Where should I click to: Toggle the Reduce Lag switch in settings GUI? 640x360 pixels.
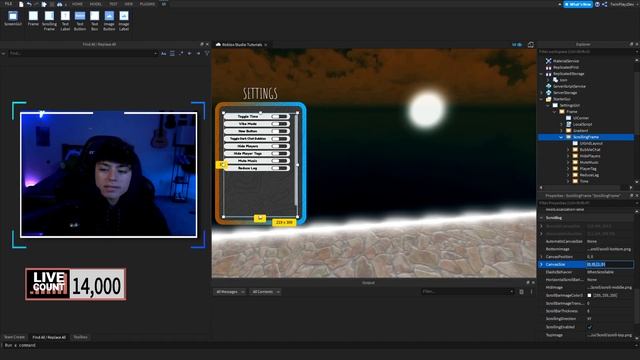pyautogui.click(x=280, y=168)
